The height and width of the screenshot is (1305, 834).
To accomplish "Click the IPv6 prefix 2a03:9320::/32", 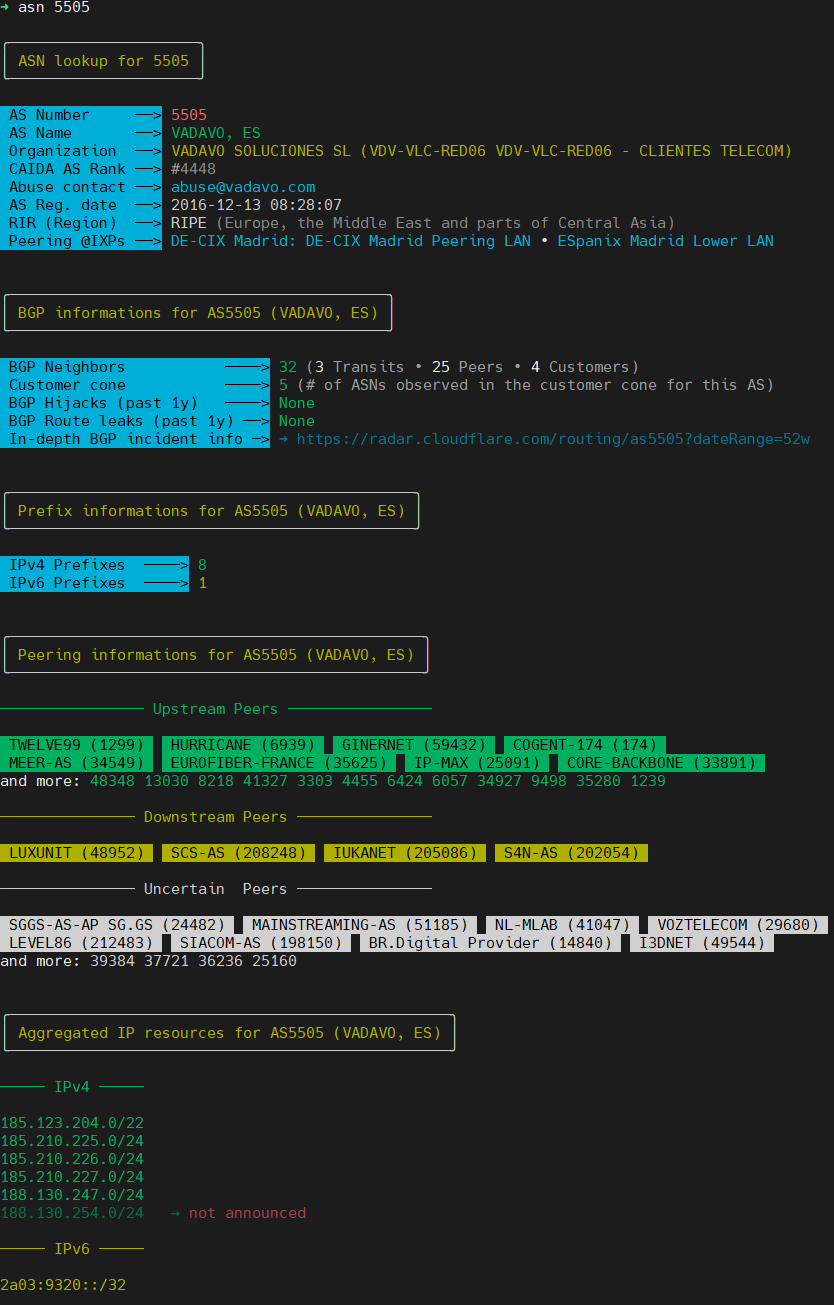I will pyautogui.click(x=63, y=1285).
